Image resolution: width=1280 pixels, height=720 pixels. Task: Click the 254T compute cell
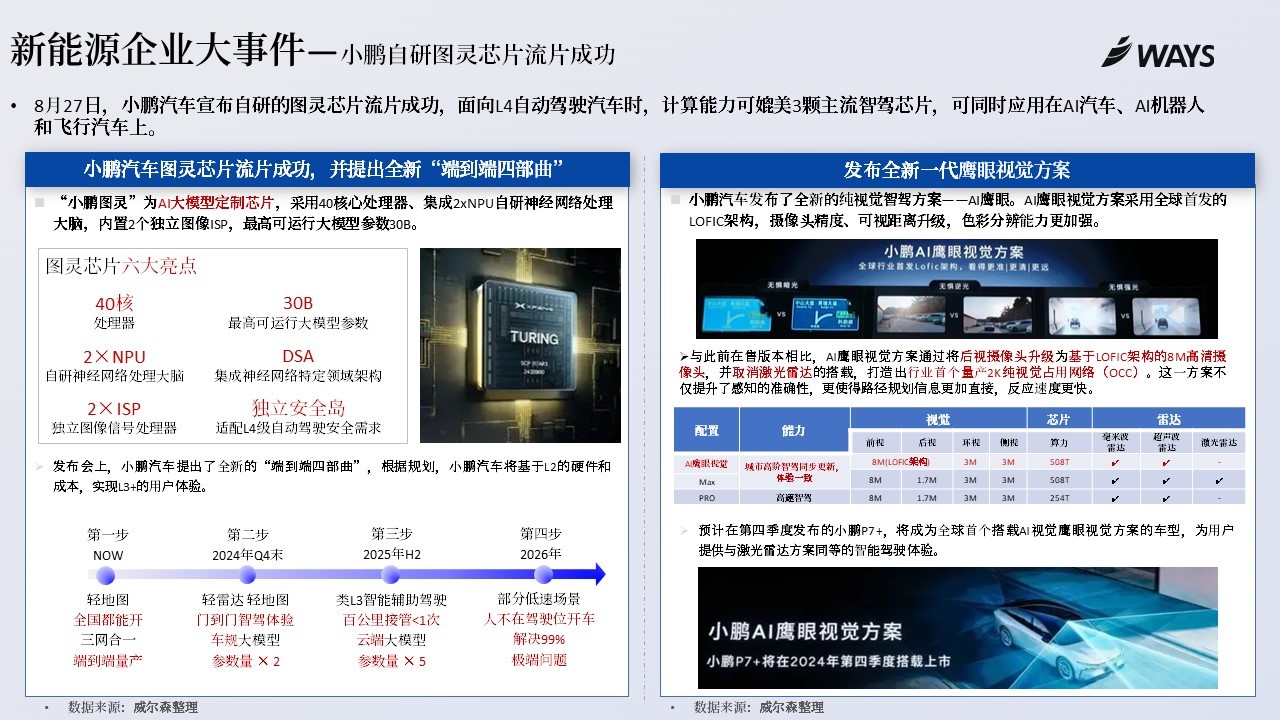(x=1059, y=497)
